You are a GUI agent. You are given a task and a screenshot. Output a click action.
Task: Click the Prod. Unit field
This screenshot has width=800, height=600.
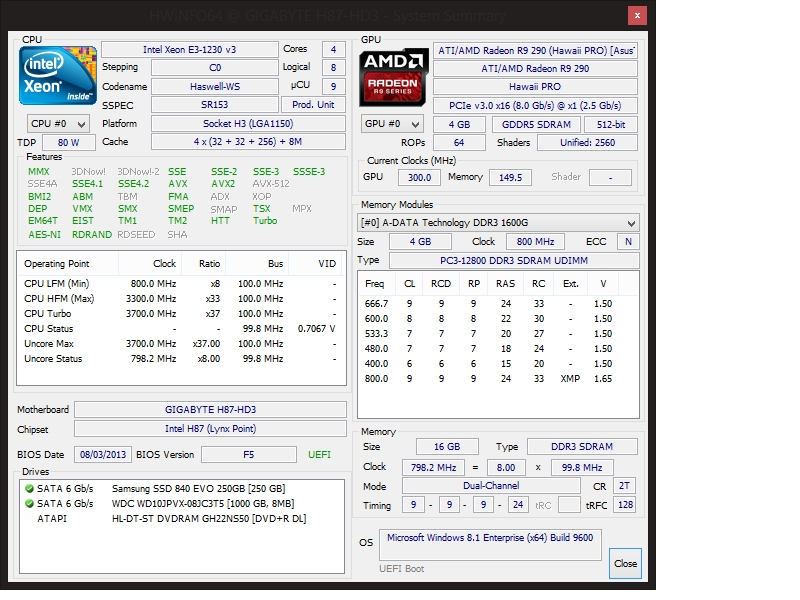pyautogui.click(x=313, y=105)
